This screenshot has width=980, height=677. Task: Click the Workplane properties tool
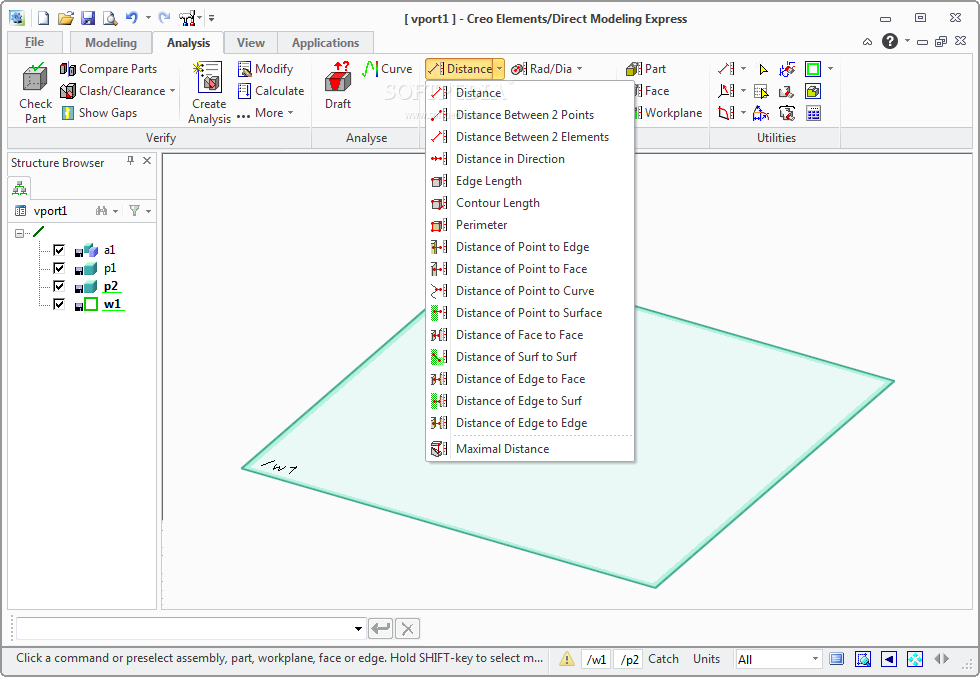tap(668, 113)
